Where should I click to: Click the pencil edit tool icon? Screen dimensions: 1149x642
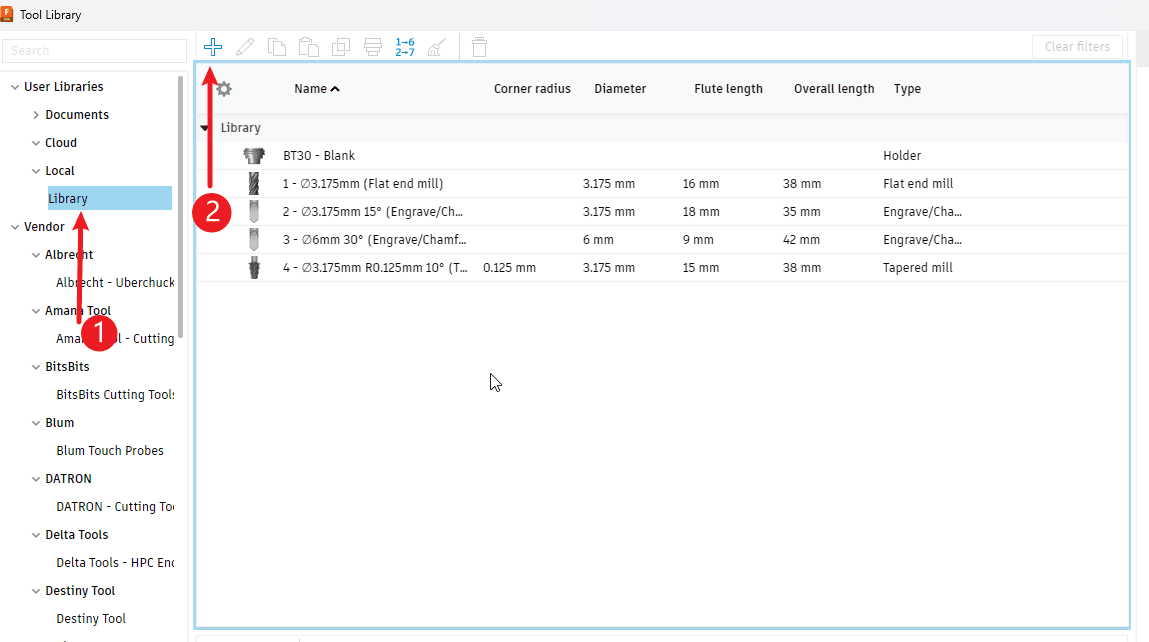tap(245, 46)
